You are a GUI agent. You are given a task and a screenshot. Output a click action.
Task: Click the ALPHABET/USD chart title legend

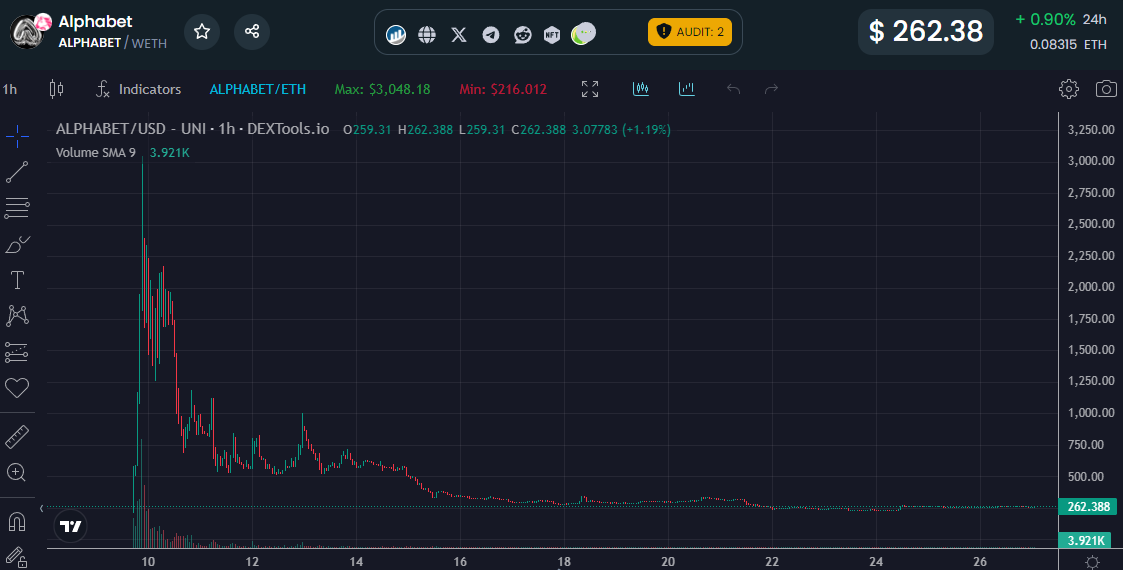(x=193, y=130)
